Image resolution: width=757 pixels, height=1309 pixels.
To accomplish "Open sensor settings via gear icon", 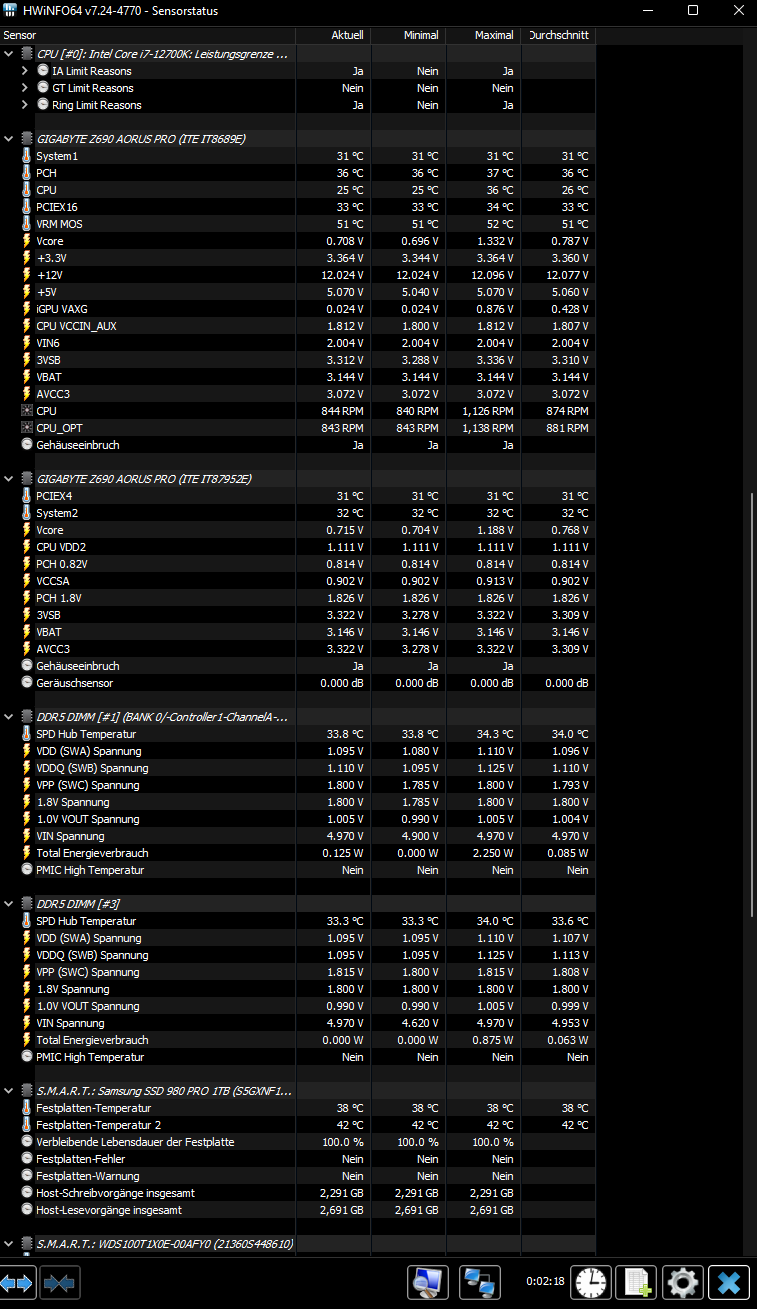I will pos(684,1282).
